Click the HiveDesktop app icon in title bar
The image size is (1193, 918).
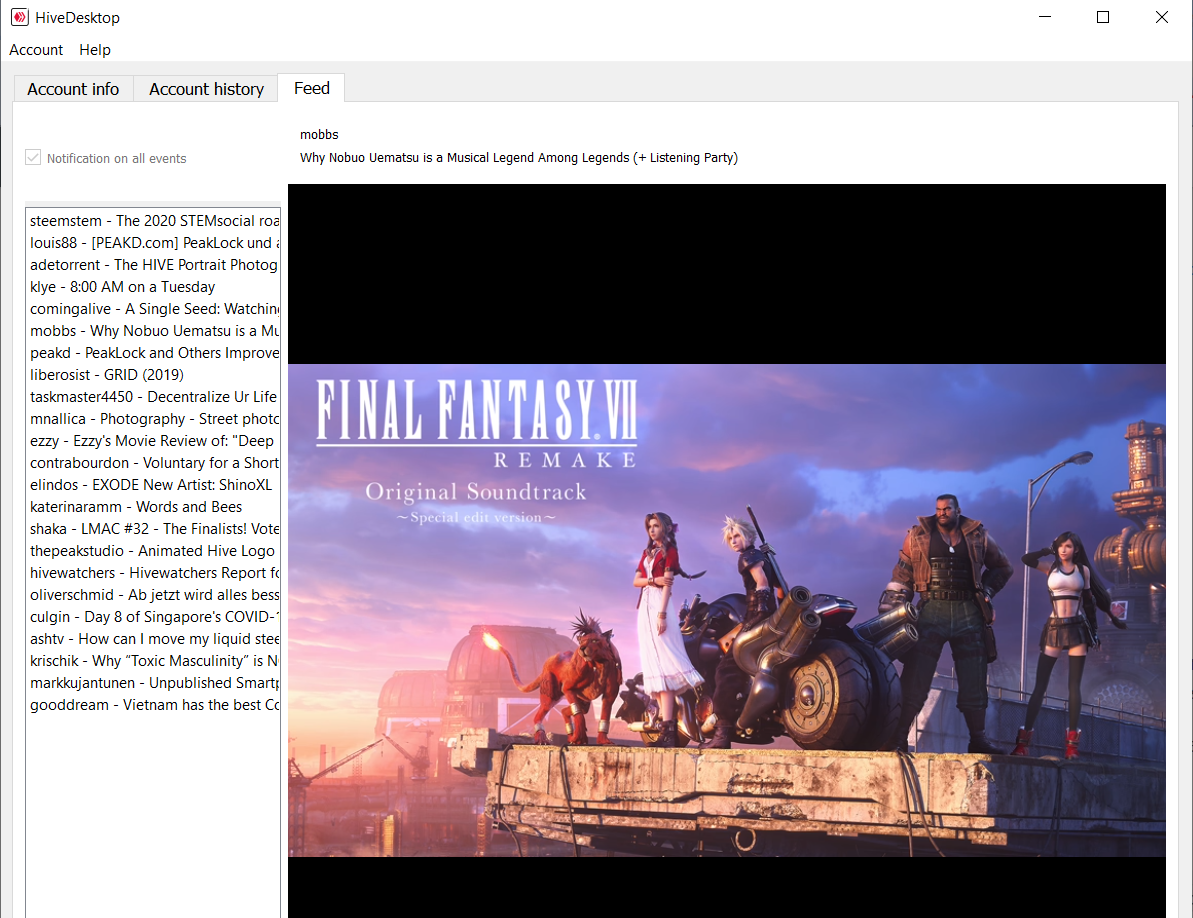click(20, 17)
